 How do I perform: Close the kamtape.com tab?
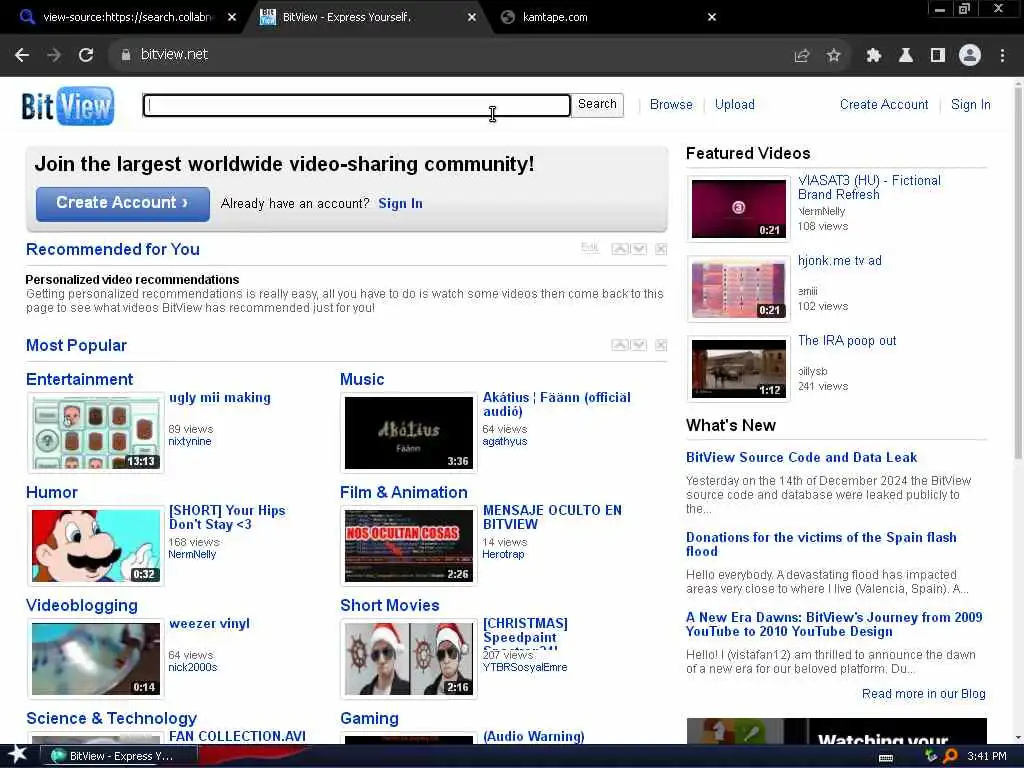(712, 17)
